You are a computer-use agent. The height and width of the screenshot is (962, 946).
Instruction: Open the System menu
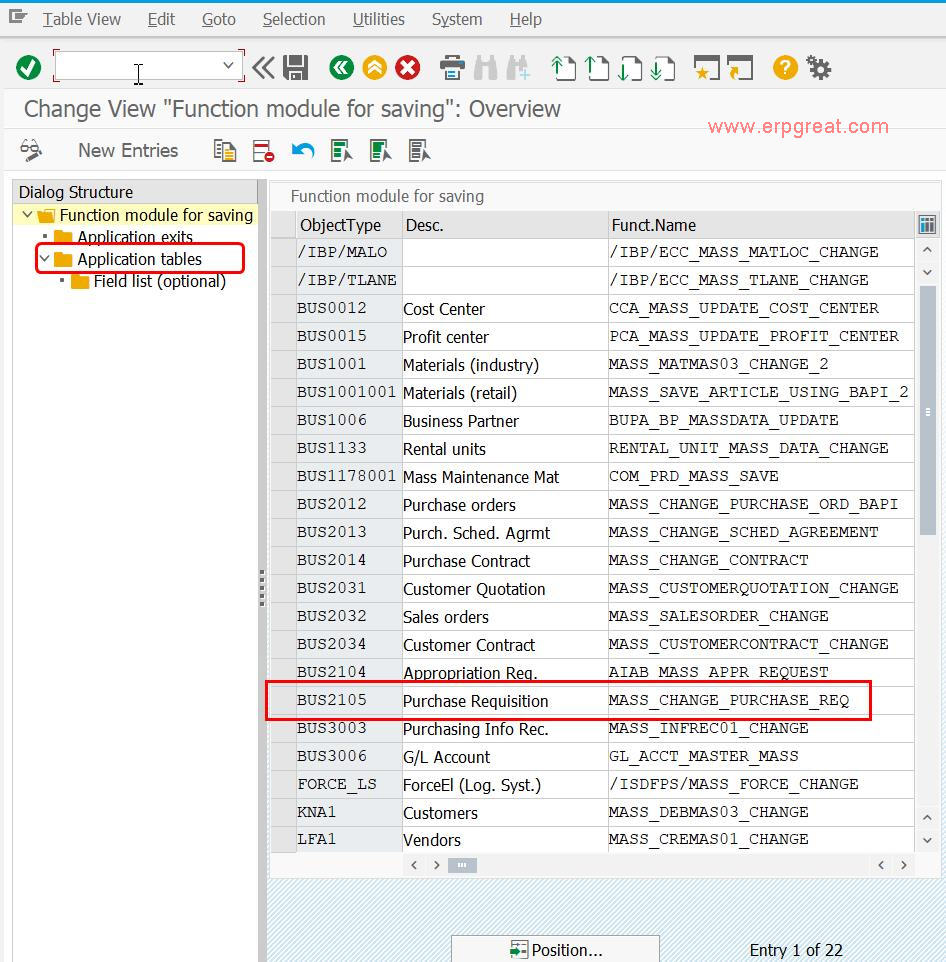point(457,20)
